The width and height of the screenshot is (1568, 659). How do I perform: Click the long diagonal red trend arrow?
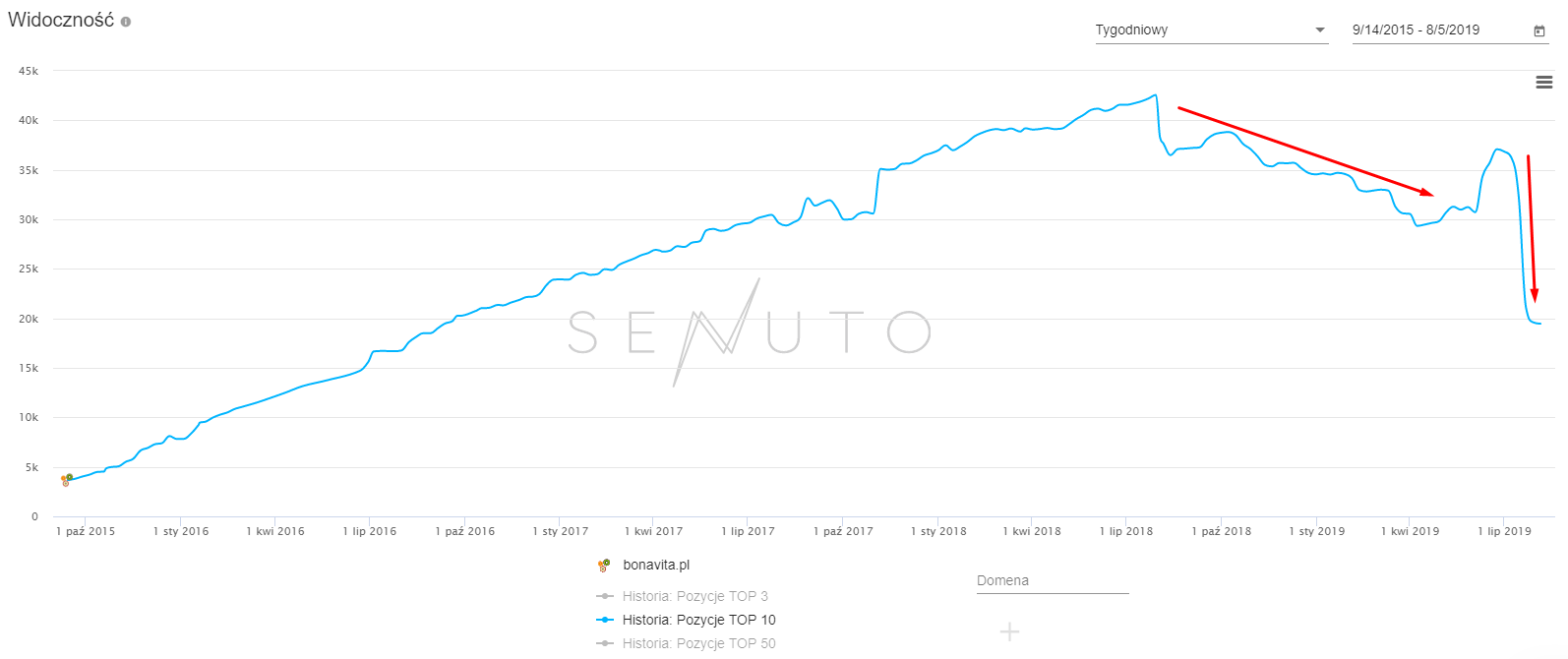(x=1305, y=151)
